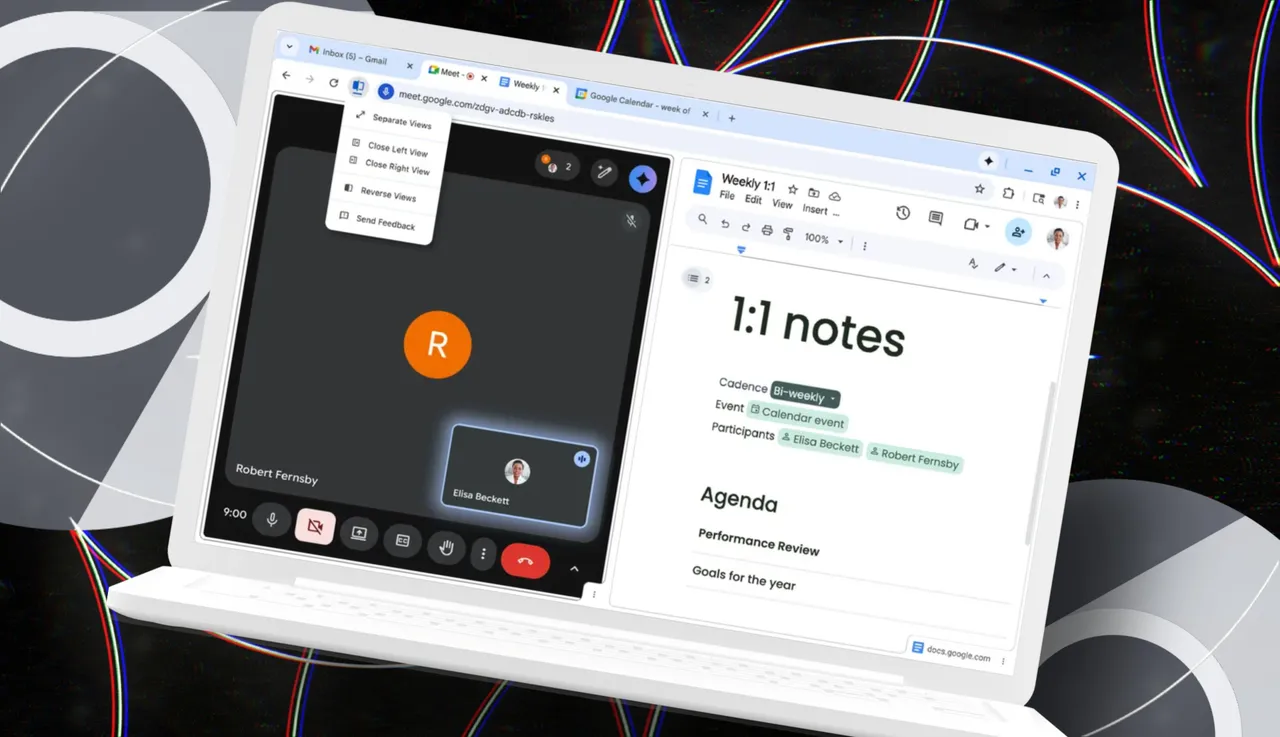Toggle closed captions in Meet
This screenshot has width=1280, height=737.
click(403, 540)
